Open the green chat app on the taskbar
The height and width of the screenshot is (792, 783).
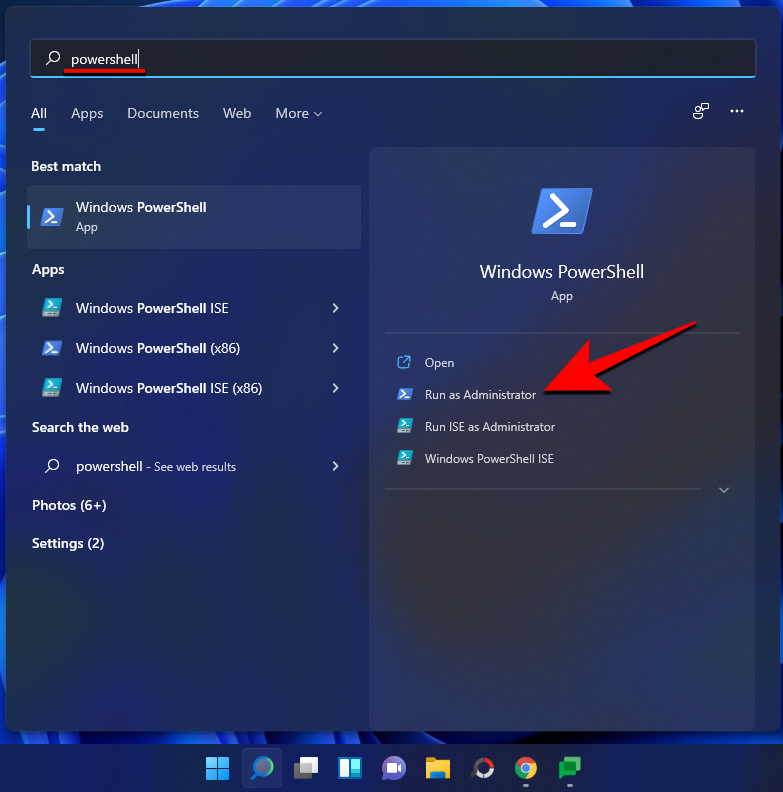click(569, 768)
